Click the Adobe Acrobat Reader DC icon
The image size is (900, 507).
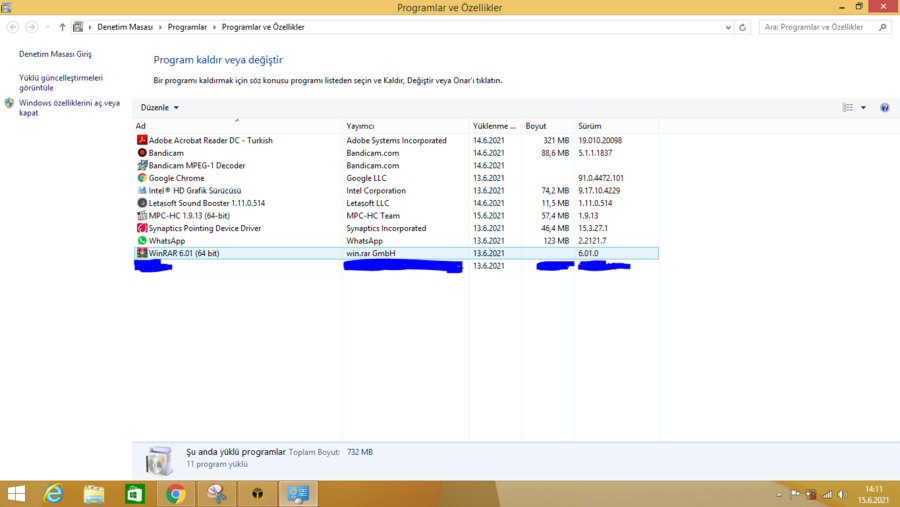coord(142,140)
